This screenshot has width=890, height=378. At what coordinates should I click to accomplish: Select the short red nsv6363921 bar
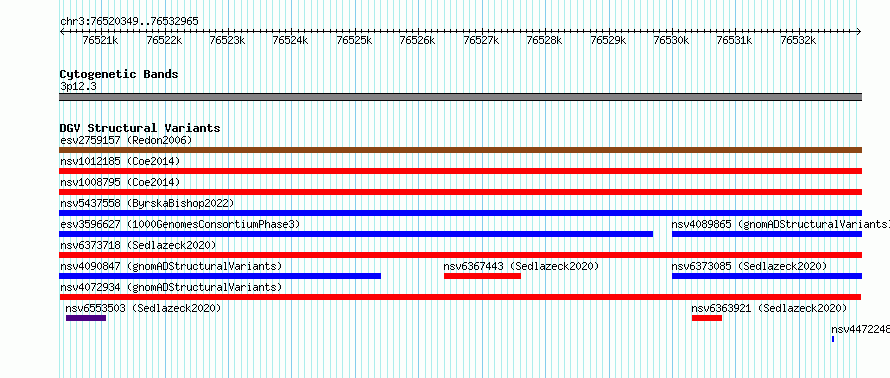pos(707,318)
